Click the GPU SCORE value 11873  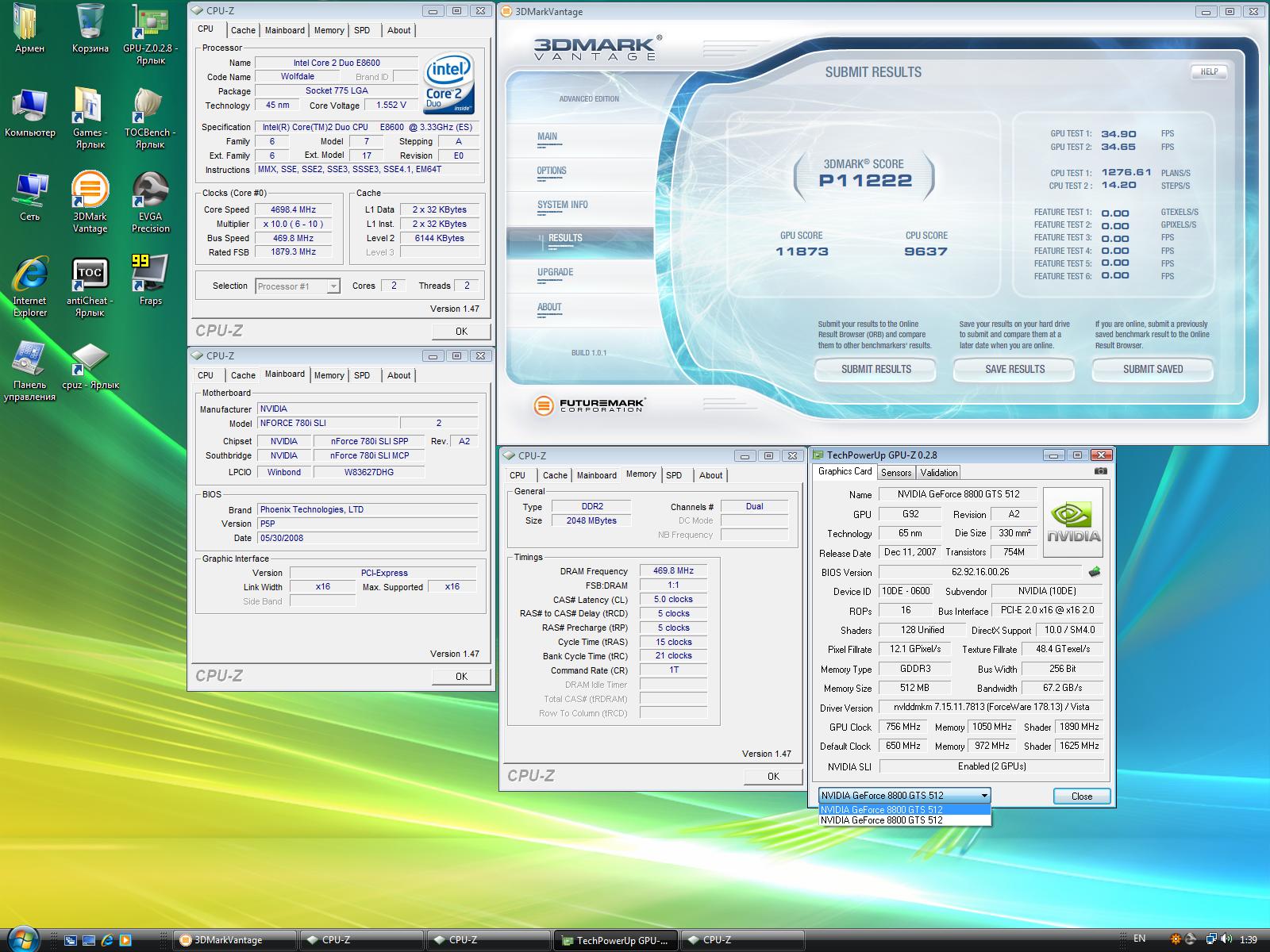802,251
